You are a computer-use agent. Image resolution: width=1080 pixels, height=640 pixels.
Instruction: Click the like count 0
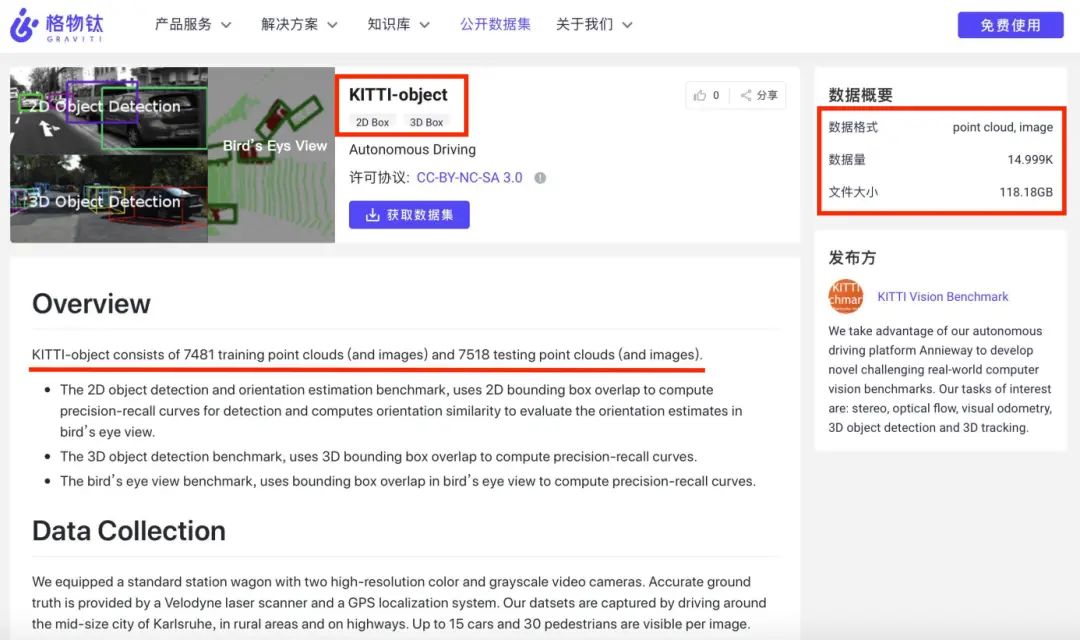click(716, 96)
